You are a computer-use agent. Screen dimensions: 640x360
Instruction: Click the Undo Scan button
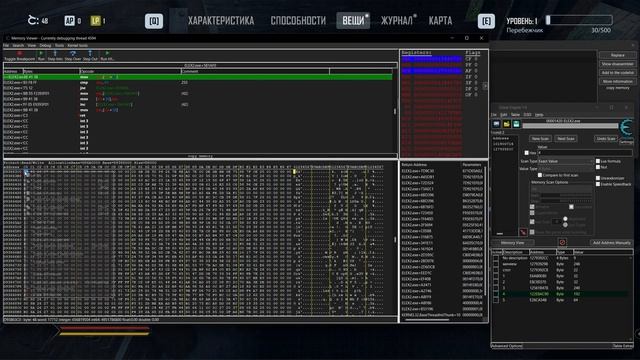click(605, 139)
